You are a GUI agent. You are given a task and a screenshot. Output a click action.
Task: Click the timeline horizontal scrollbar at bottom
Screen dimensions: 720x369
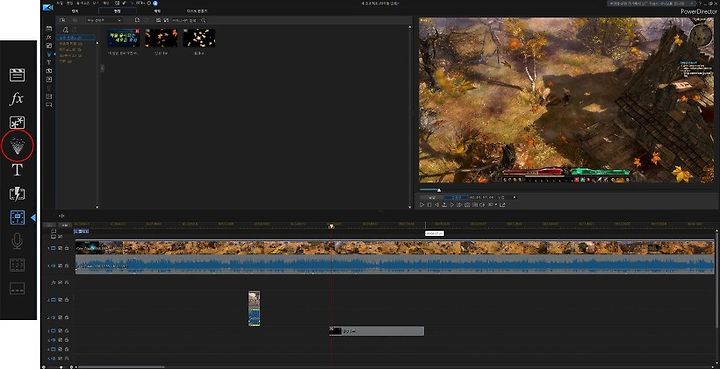click(121, 367)
